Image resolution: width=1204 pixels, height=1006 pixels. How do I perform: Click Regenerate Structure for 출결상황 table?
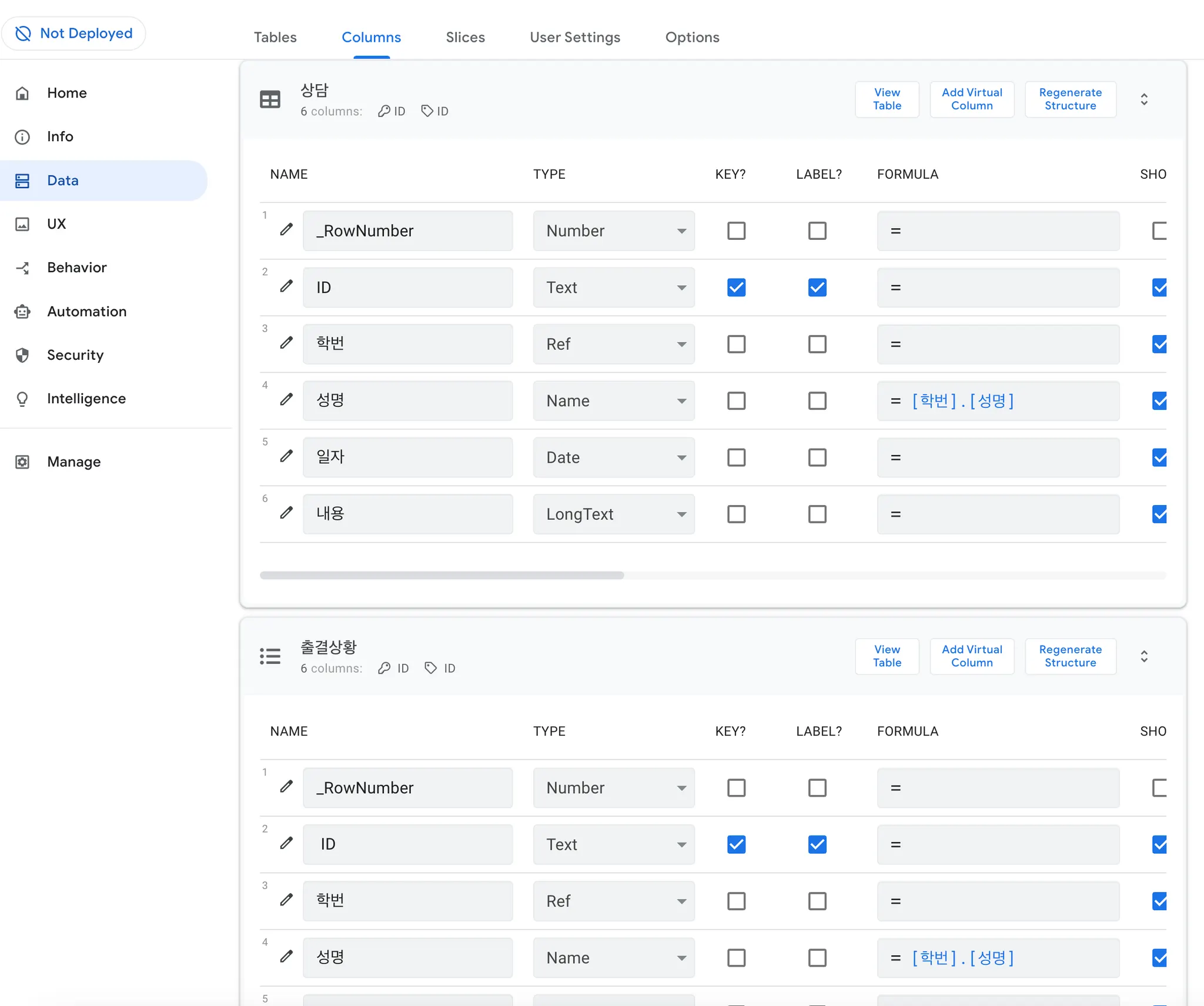tap(1069, 656)
